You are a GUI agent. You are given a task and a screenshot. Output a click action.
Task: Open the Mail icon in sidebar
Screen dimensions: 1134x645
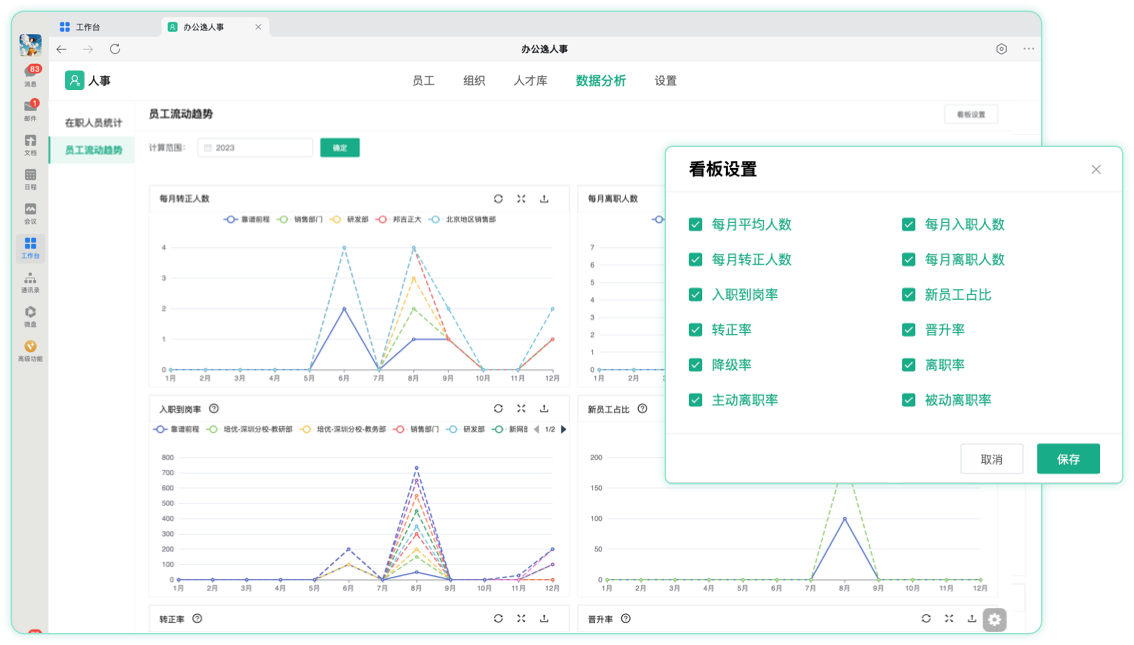pyautogui.click(x=30, y=110)
